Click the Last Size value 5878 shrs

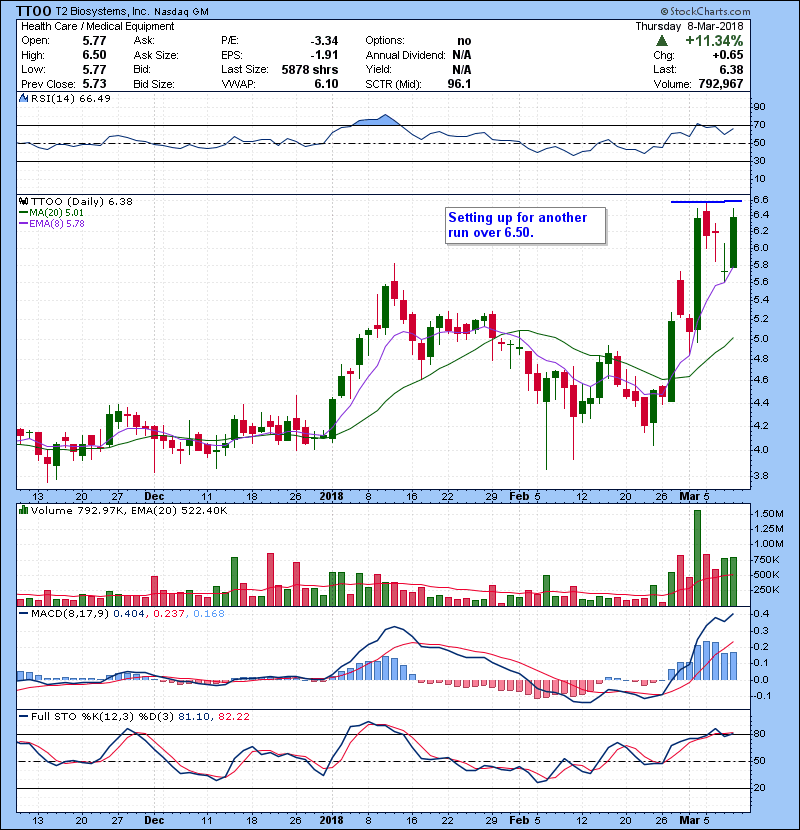pyautogui.click(x=310, y=69)
